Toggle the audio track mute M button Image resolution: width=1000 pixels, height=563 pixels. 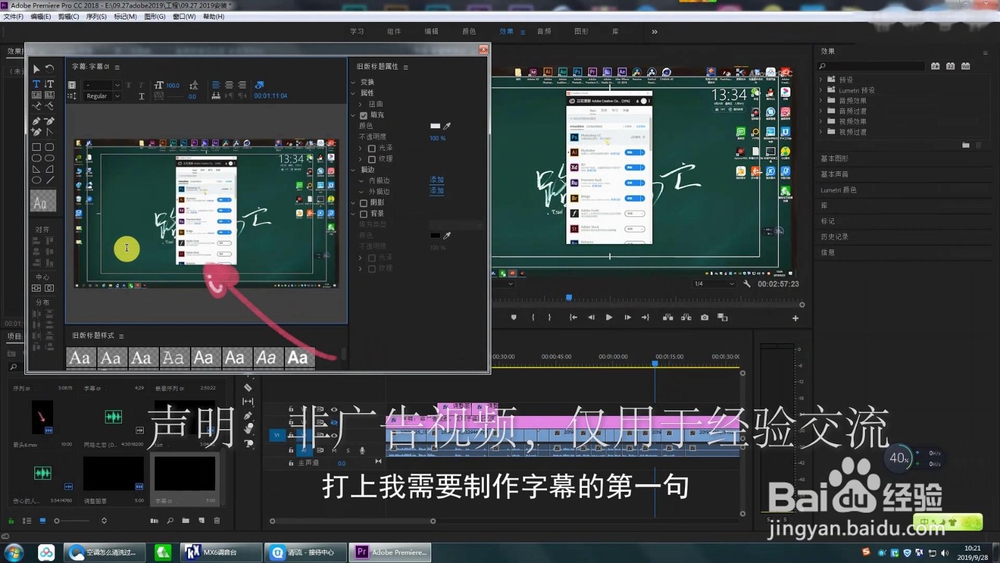pyautogui.click(x=334, y=450)
